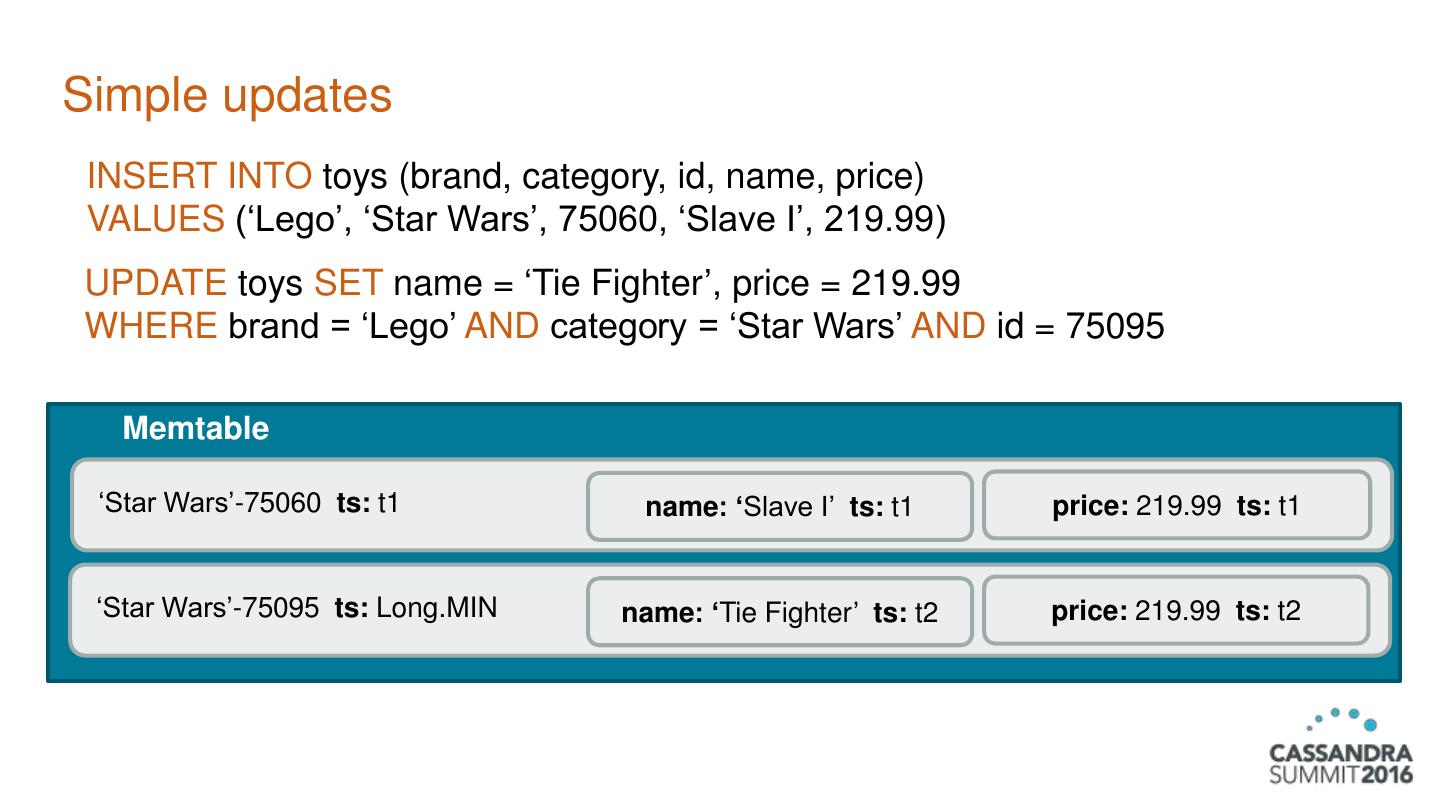Click the AND keyword before category

[x=502, y=326]
